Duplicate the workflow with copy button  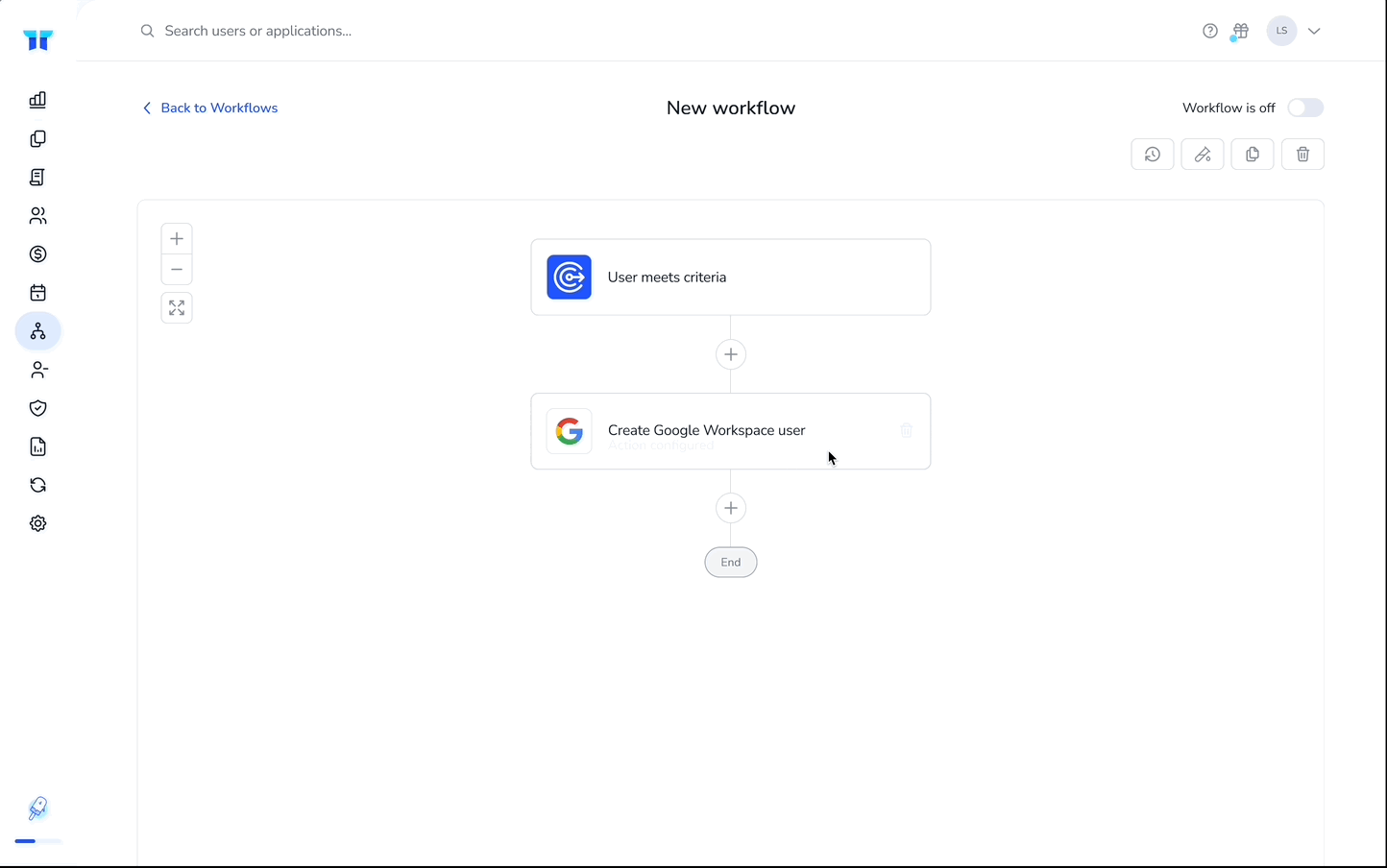click(x=1253, y=155)
